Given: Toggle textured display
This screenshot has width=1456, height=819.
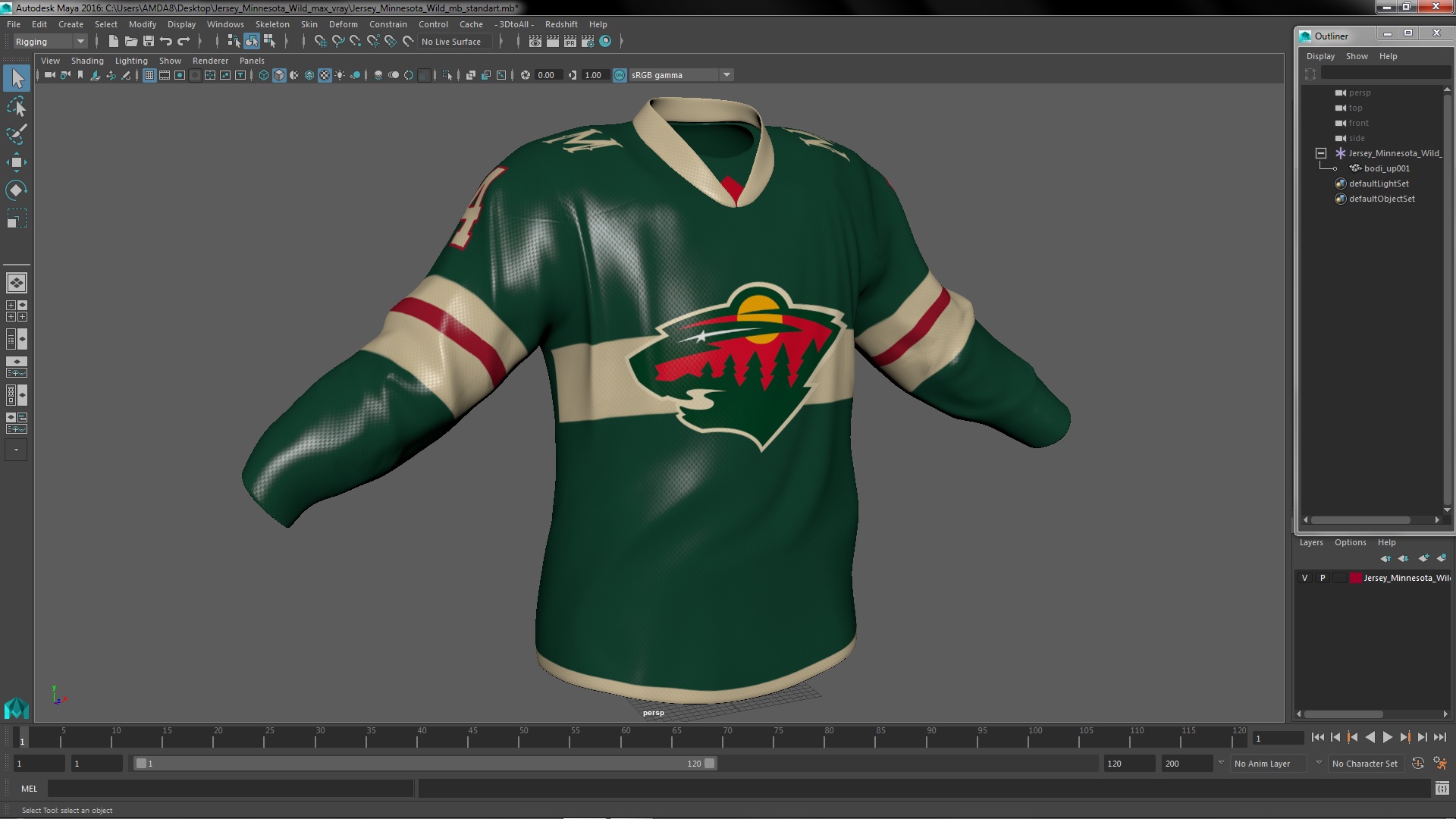Looking at the screenshot, I should pos(325,75).
